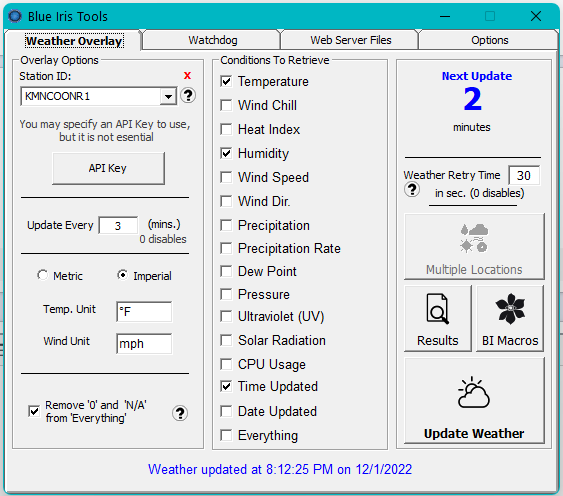This screenshot has height=496, width=563.
Task: Enable the Ultraviolet (UV) checkbox
Action: [x=226, y=316]
